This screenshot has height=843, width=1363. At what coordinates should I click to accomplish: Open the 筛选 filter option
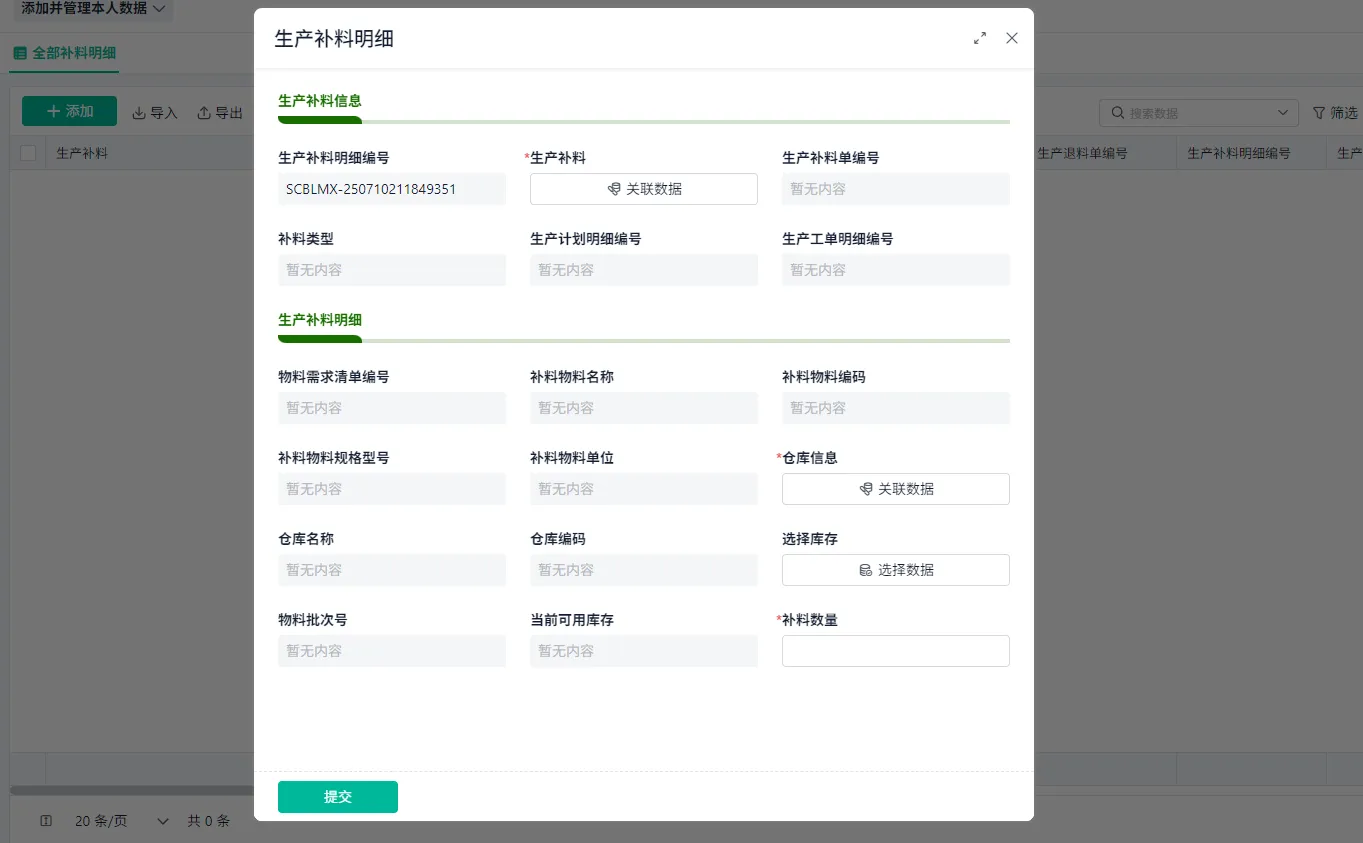tap(1335, 113)
